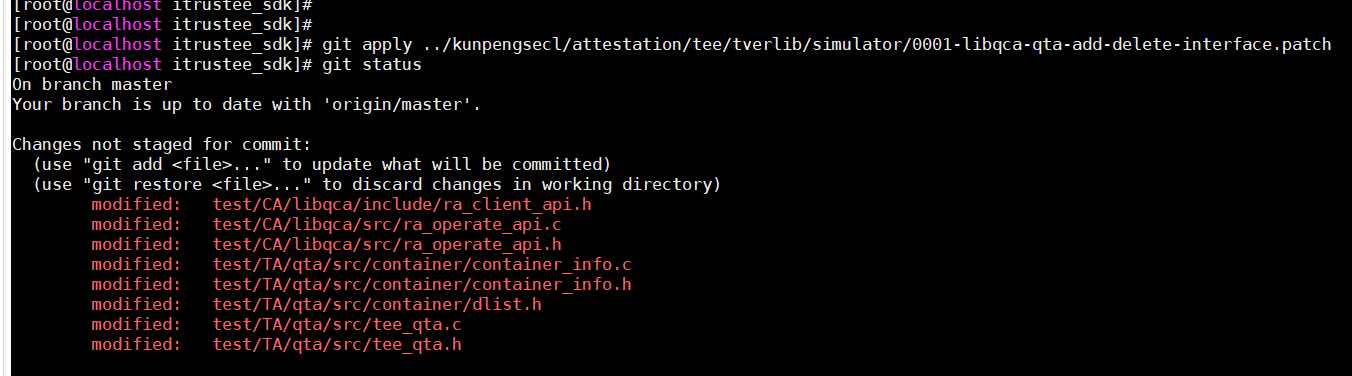Screen dimensions: 1352x376
Task: Click the empty line below tee_qta.h
Action: pos(676,364)
